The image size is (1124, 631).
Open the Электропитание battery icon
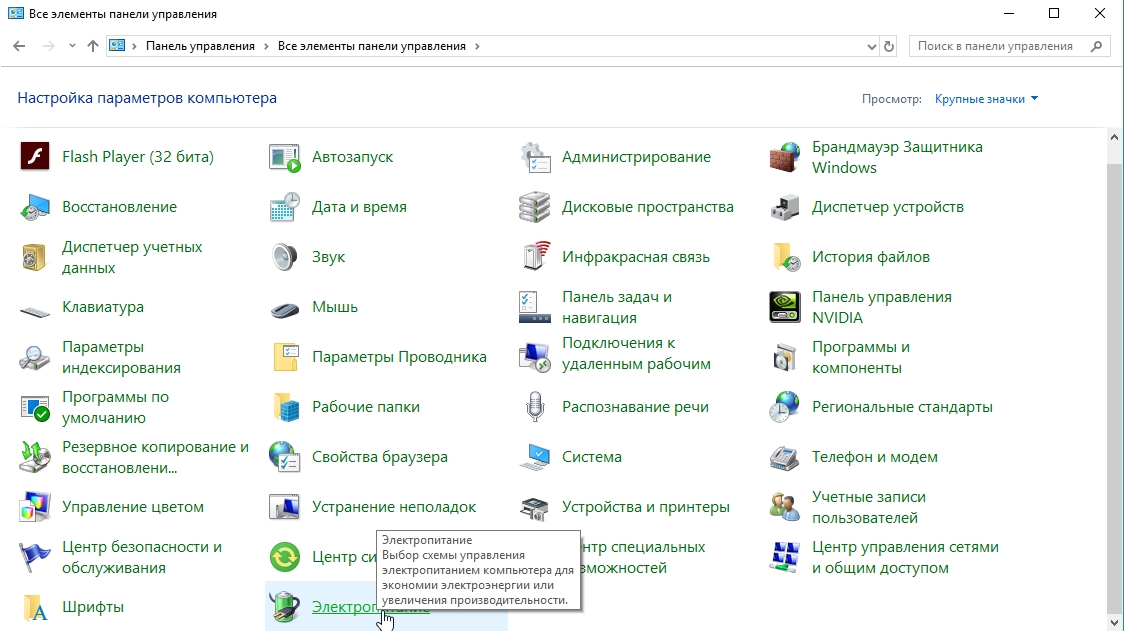pyautogui.click(x=285, y=607)
